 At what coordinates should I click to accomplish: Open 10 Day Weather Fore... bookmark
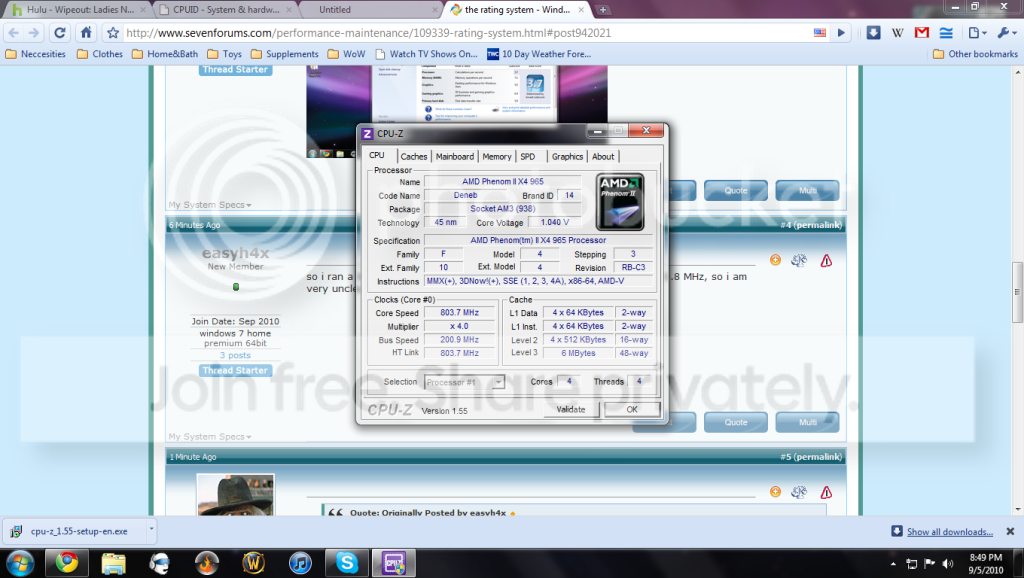pyautogui.click(x=539, y=54)
